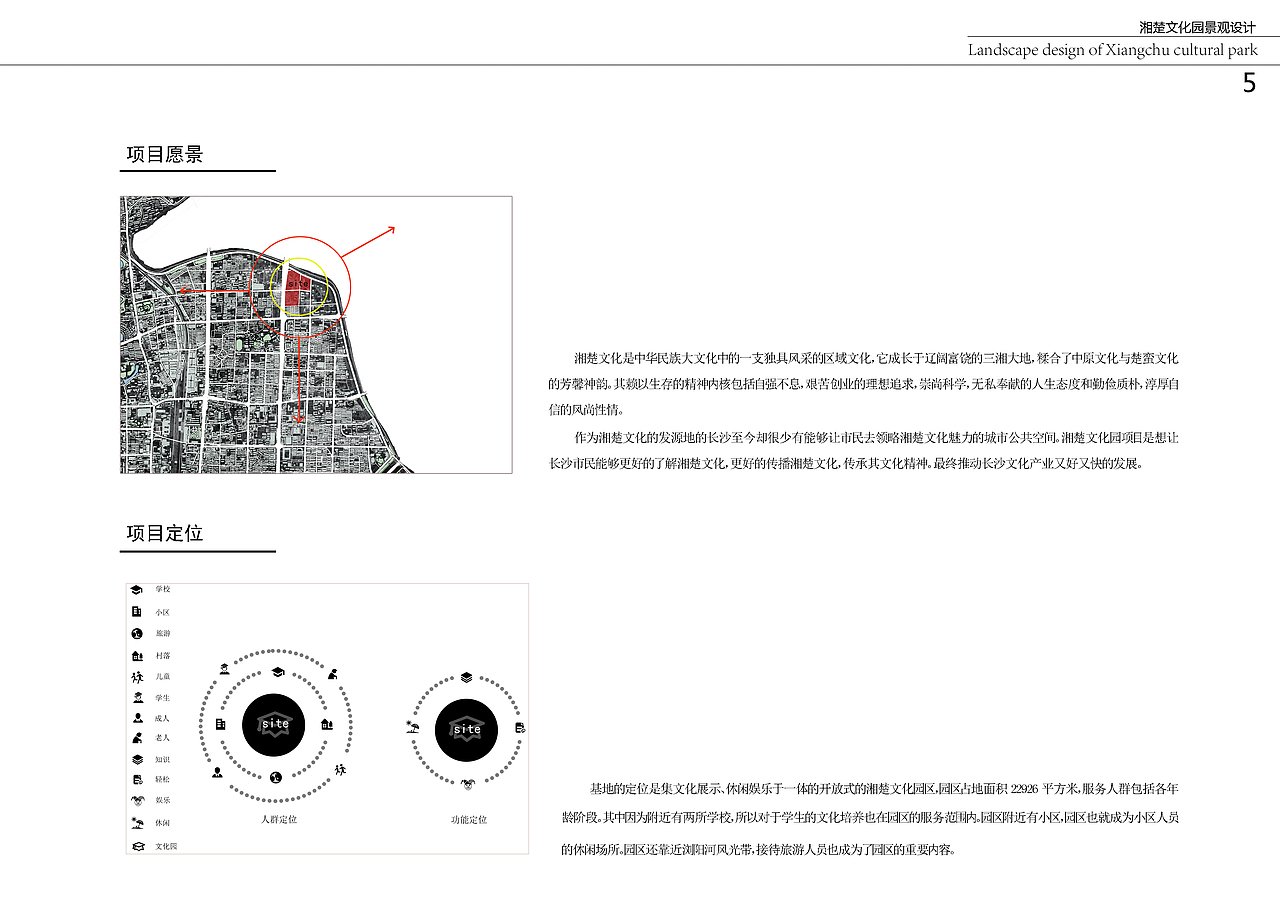Image resolution: width=1280 pixels, height=905 pixels.
Task: Click the page number 5
Action: (x=1249, y=84)
